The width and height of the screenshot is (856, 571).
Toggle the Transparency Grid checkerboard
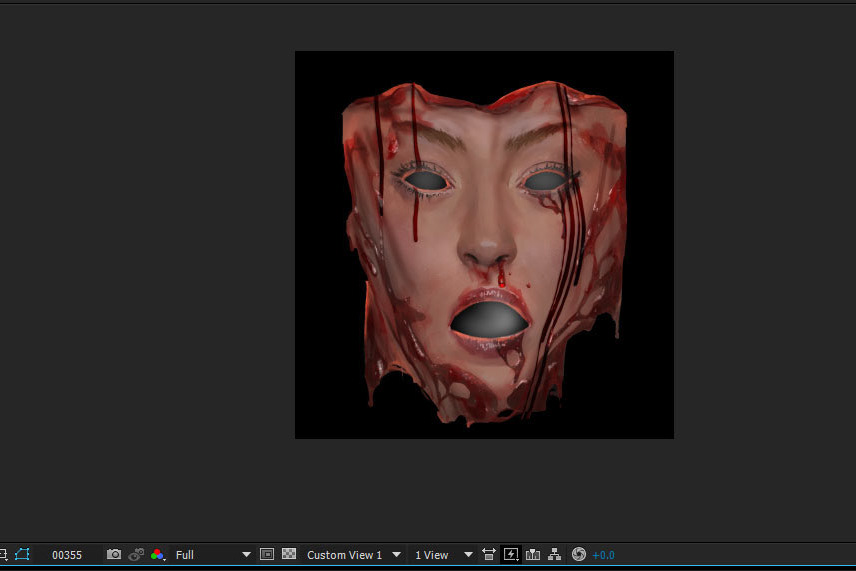coord(289,555)
